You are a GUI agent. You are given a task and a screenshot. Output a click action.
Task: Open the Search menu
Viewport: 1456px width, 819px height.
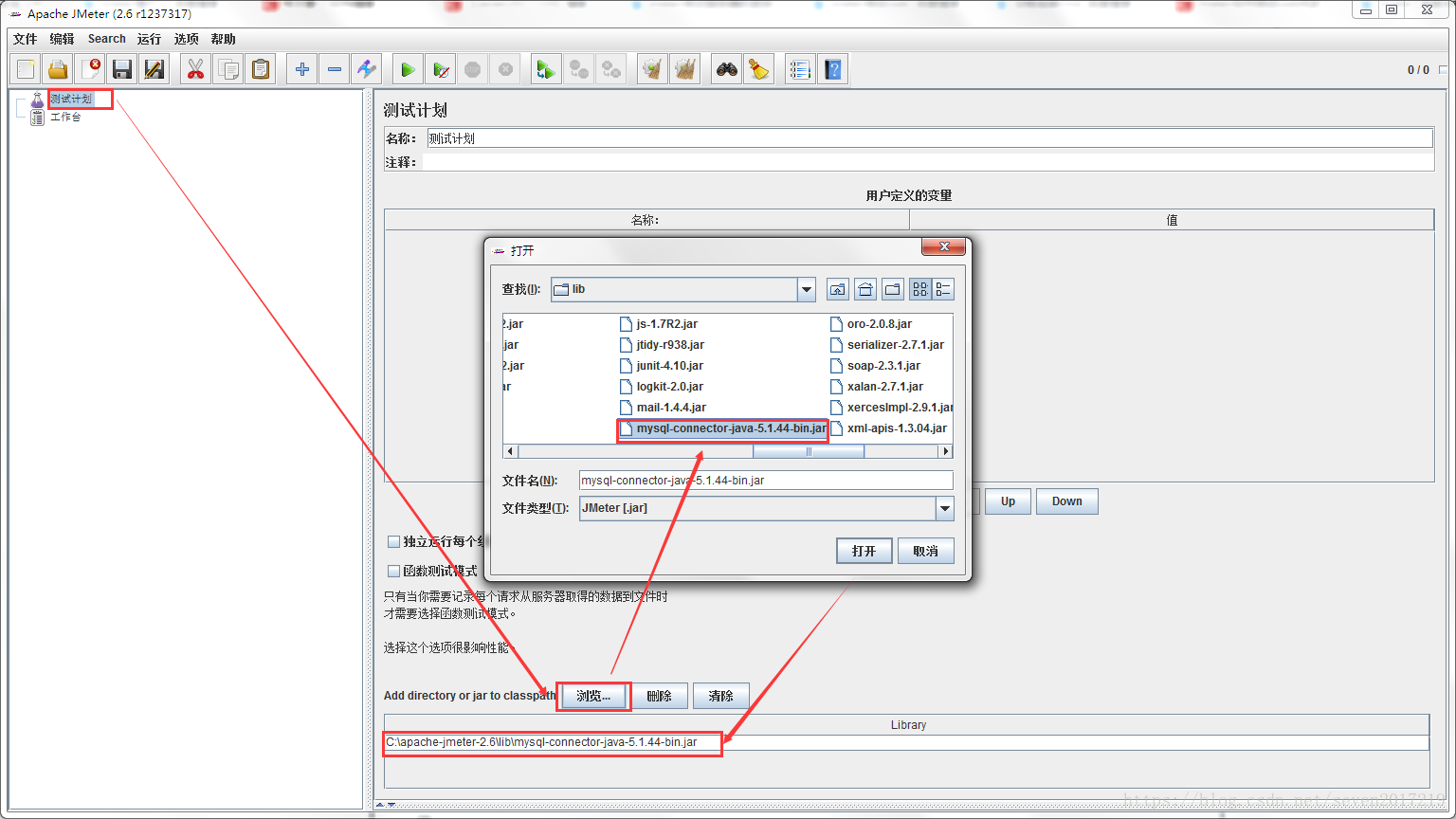click(107, 39)
